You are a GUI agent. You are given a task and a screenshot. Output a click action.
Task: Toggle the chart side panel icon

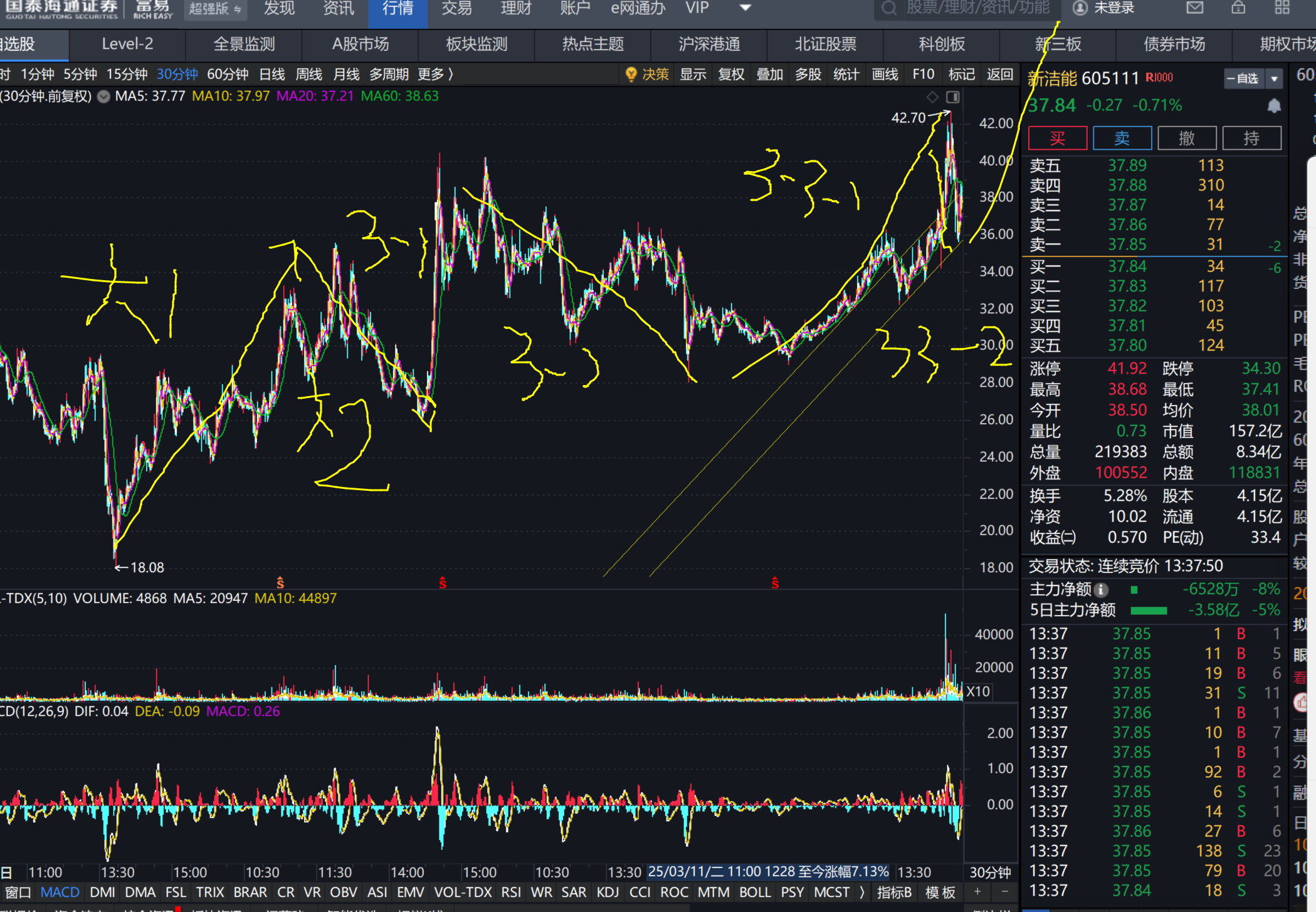953,97
